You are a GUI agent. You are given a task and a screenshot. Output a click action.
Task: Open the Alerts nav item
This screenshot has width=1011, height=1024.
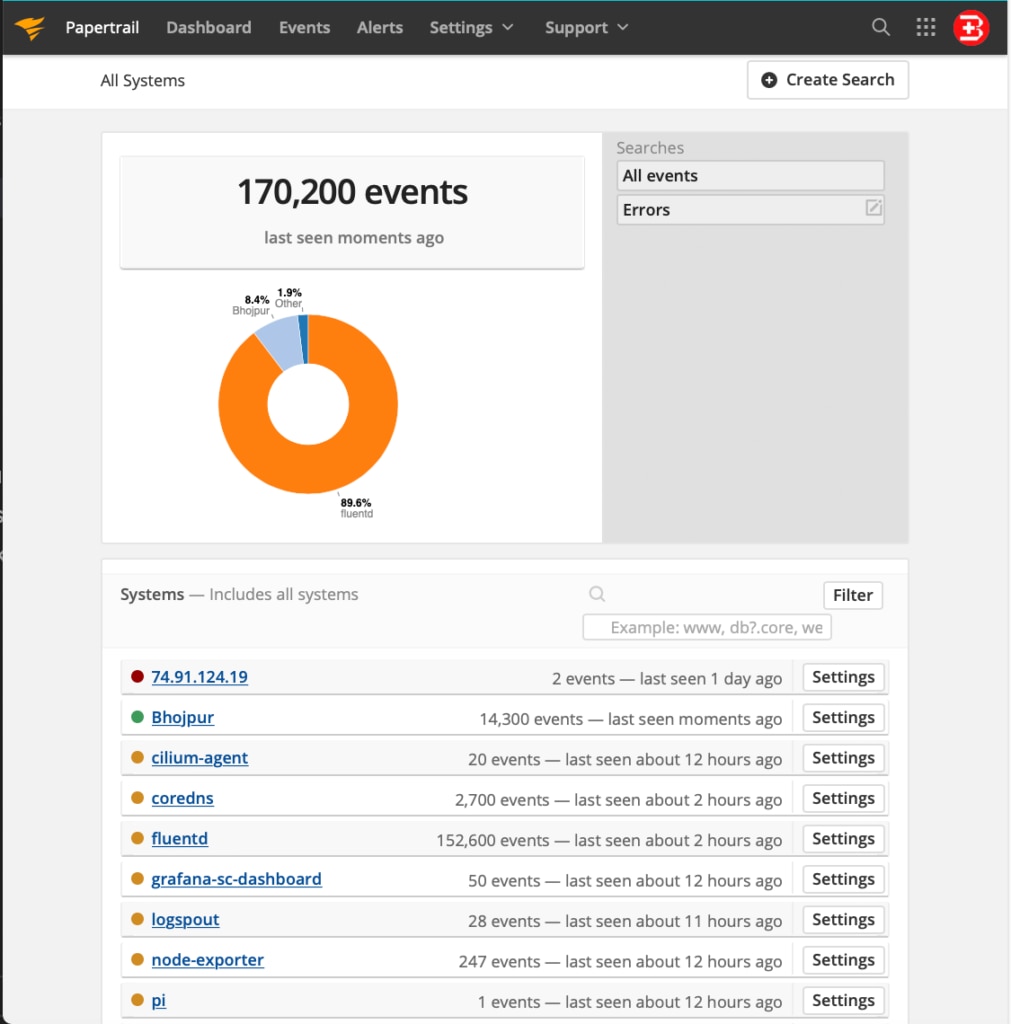(x=379, y=27)
